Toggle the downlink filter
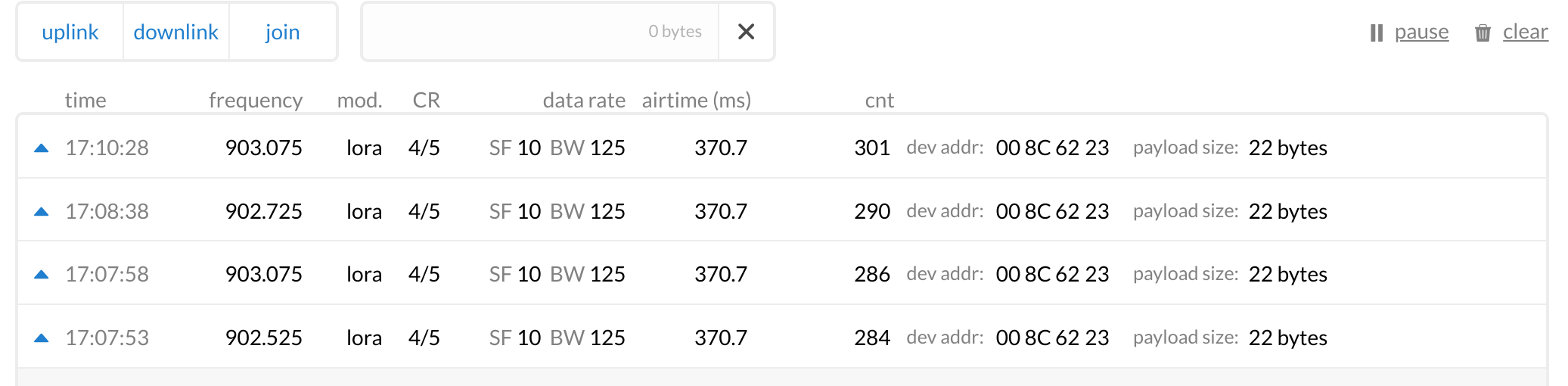 (x=176, y=32)
